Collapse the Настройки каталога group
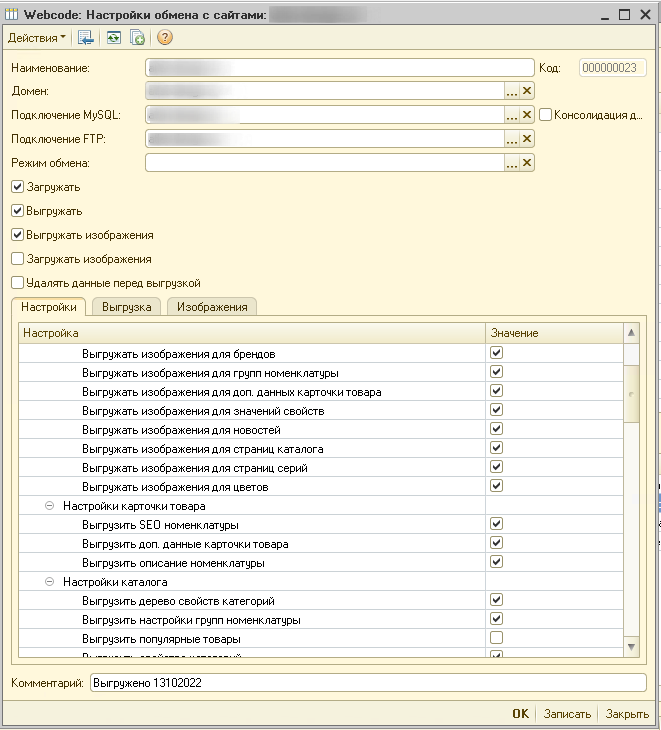Image resolution: width=661 pixels, height=730 pixels. 49,582
